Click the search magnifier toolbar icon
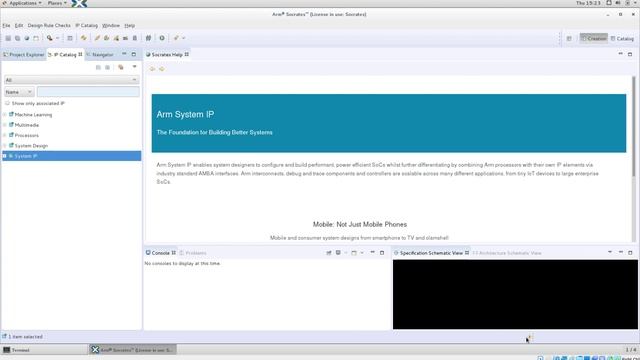 click(x=49, y=38)
